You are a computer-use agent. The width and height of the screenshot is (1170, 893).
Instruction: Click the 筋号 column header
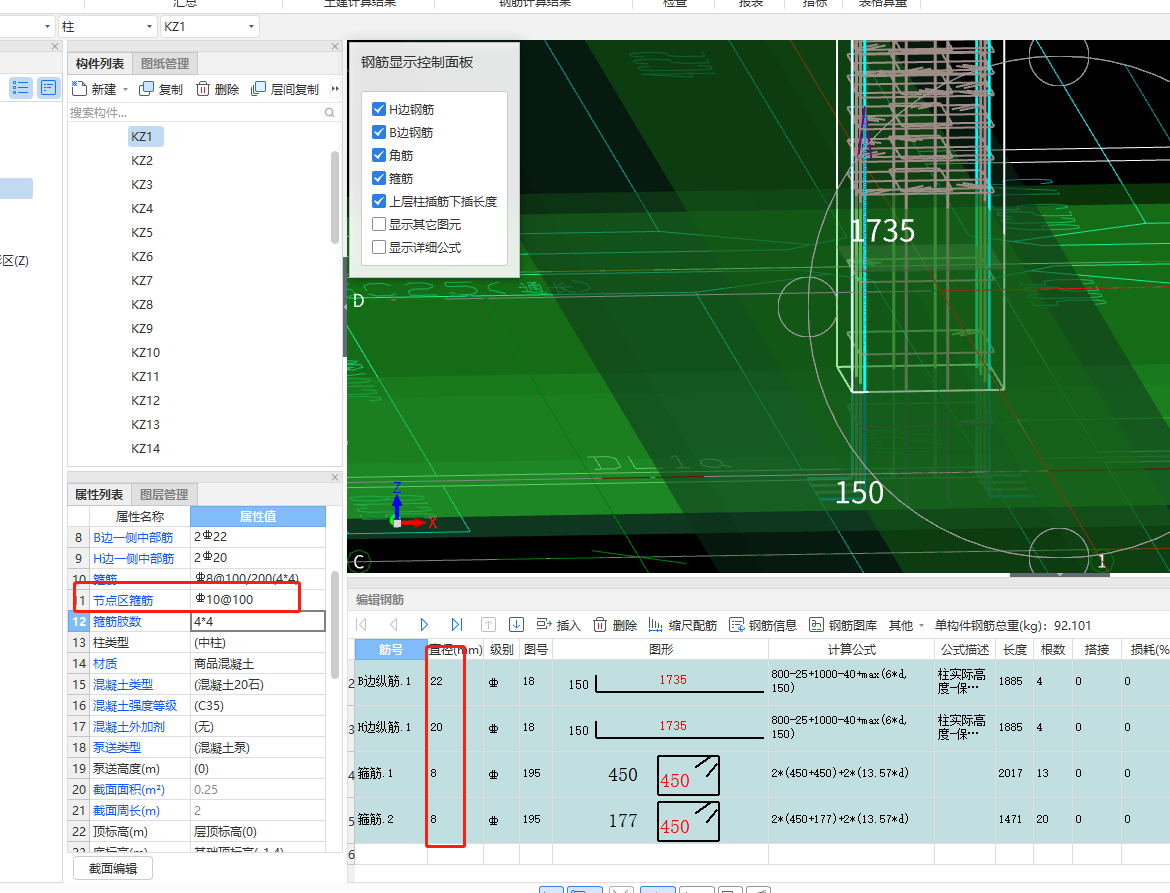pos(391,649)
